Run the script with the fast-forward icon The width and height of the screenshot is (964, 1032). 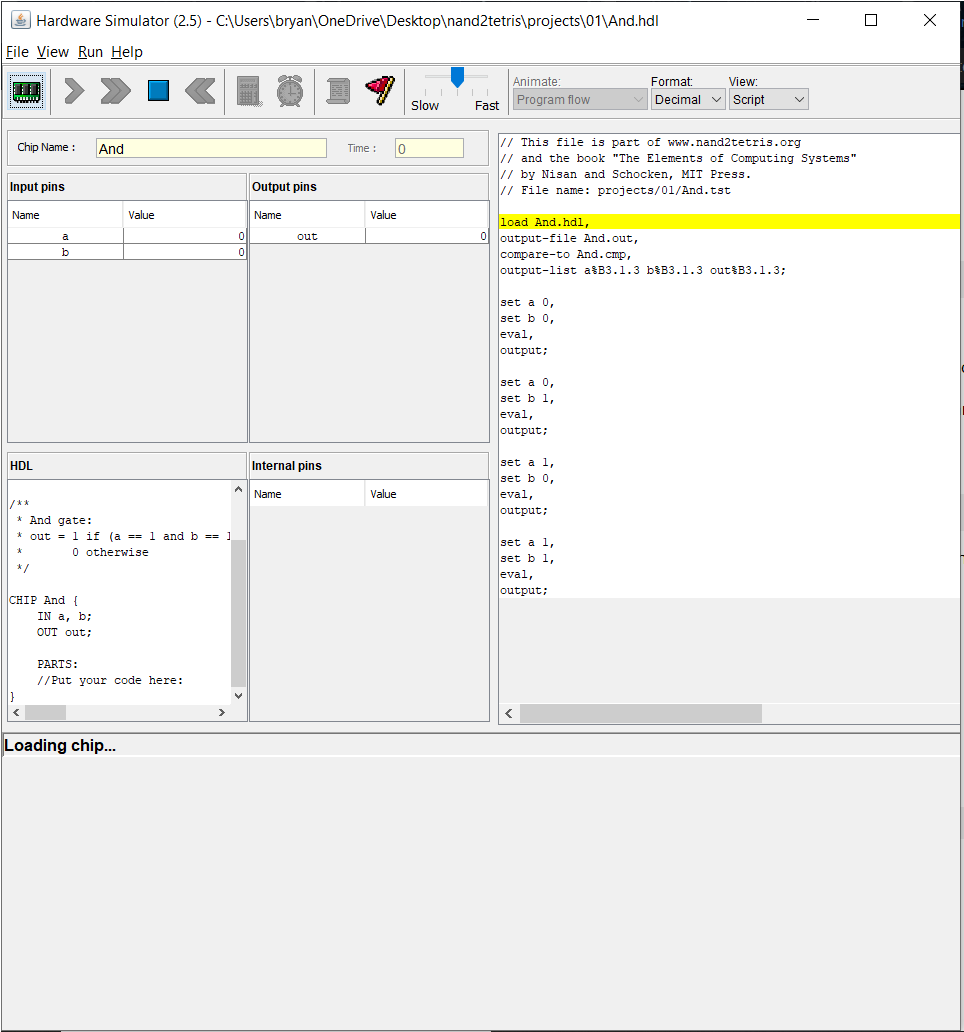tap(116, 91)
